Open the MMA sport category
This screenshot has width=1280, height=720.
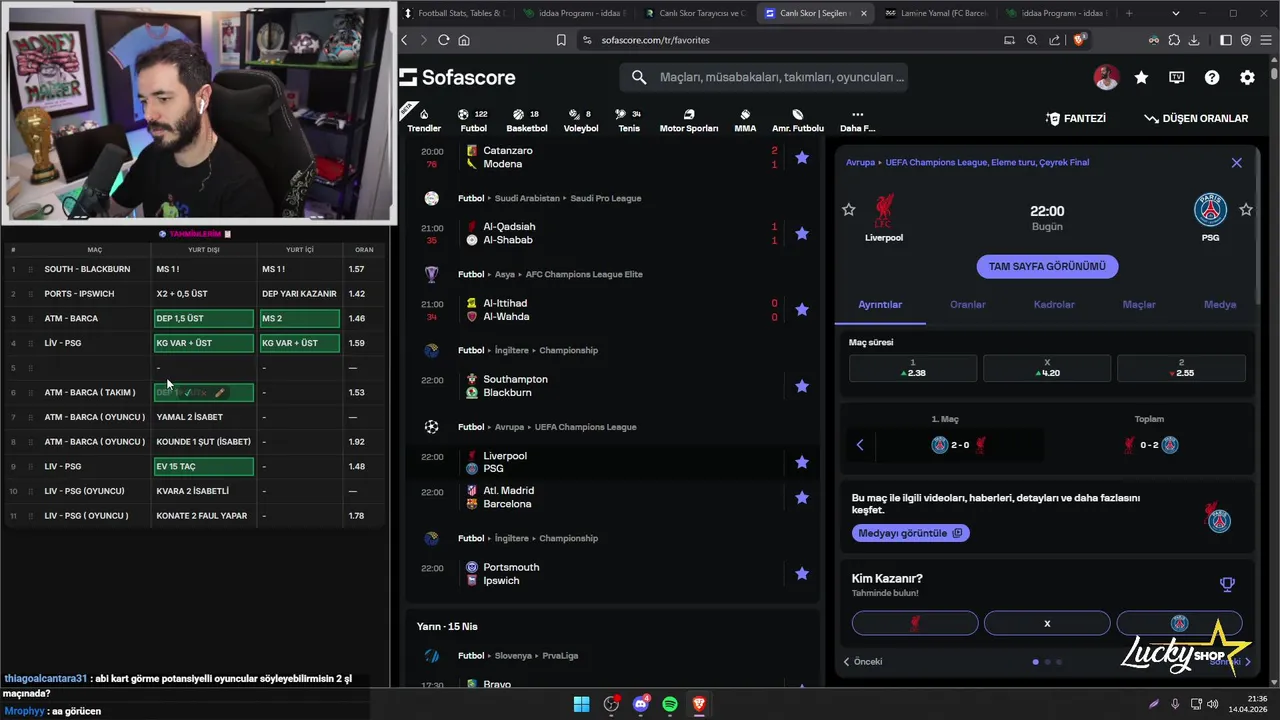[745, 119]
